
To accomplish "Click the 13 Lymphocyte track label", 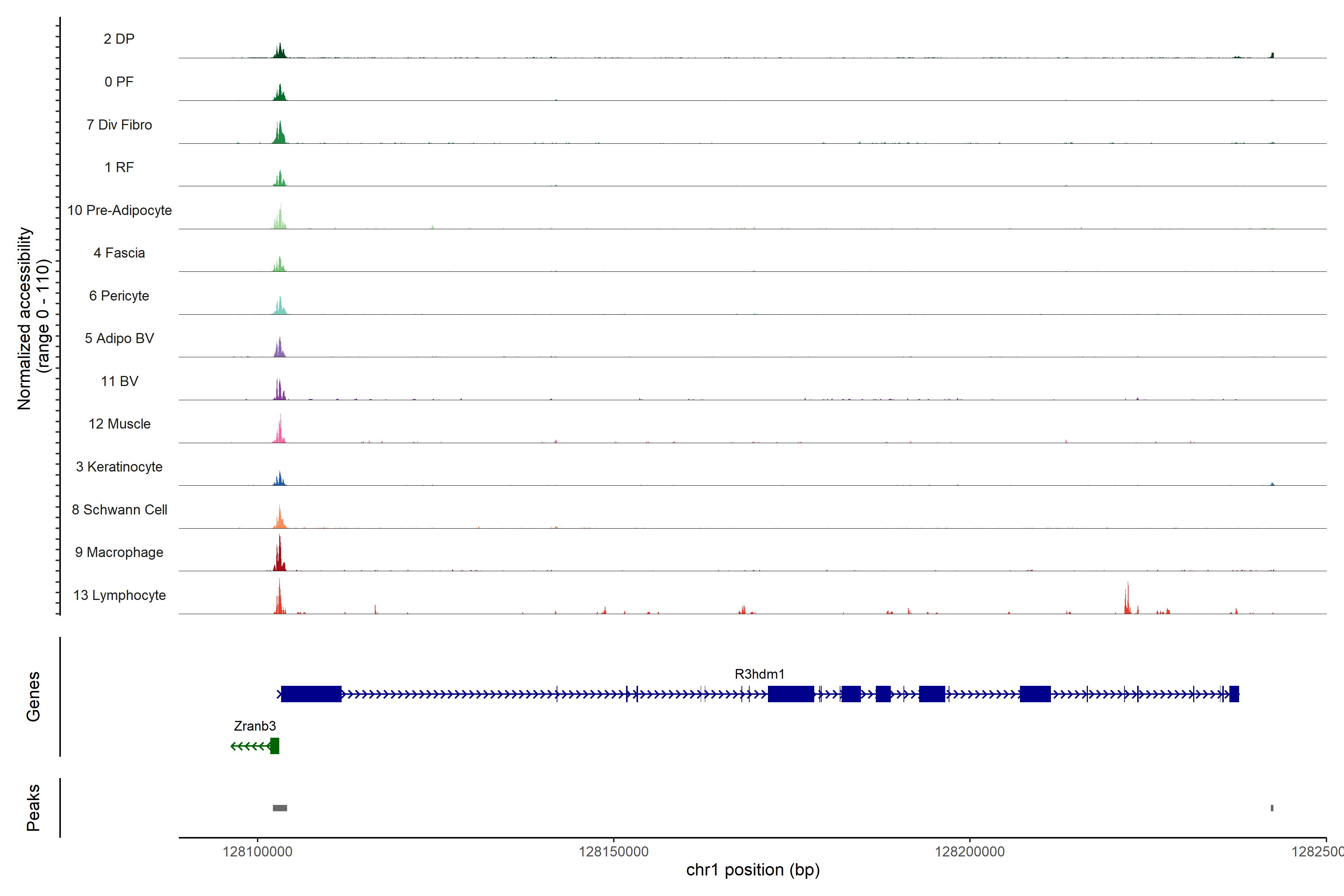I will [x=119, y=595].
